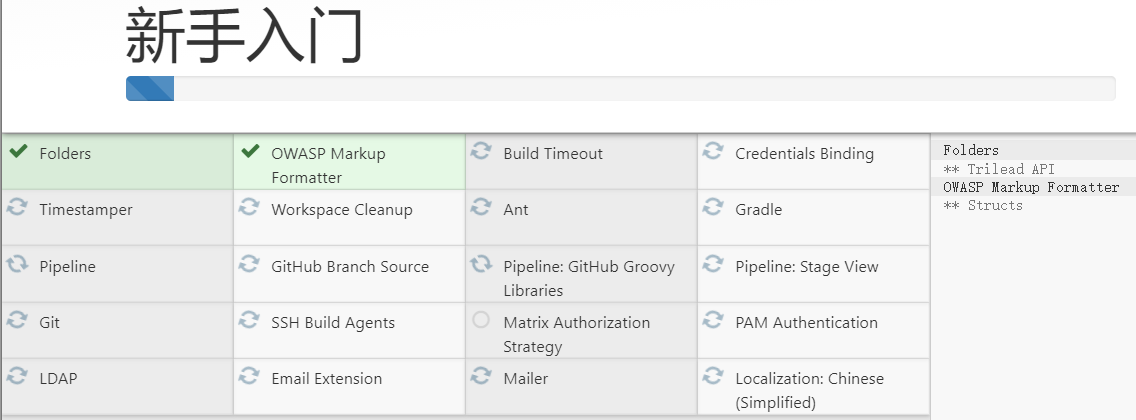Image resolution: width=1136 pixels, height=420 pixels.
Task: Click the installing icon next to Mailer
Action: pyautogui.click(x=480, y=376)
